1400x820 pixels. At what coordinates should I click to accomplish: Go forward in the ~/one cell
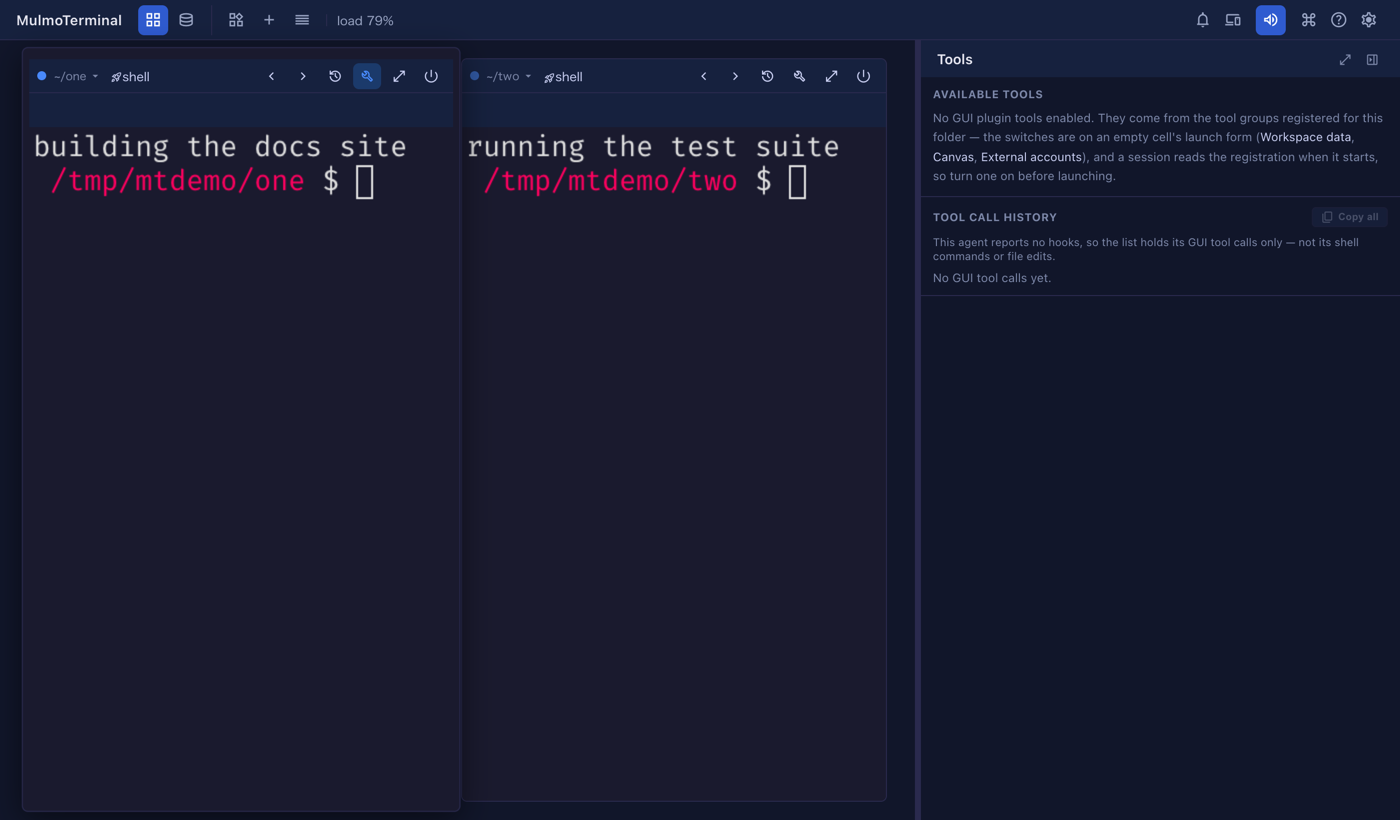tap(303, 76)
